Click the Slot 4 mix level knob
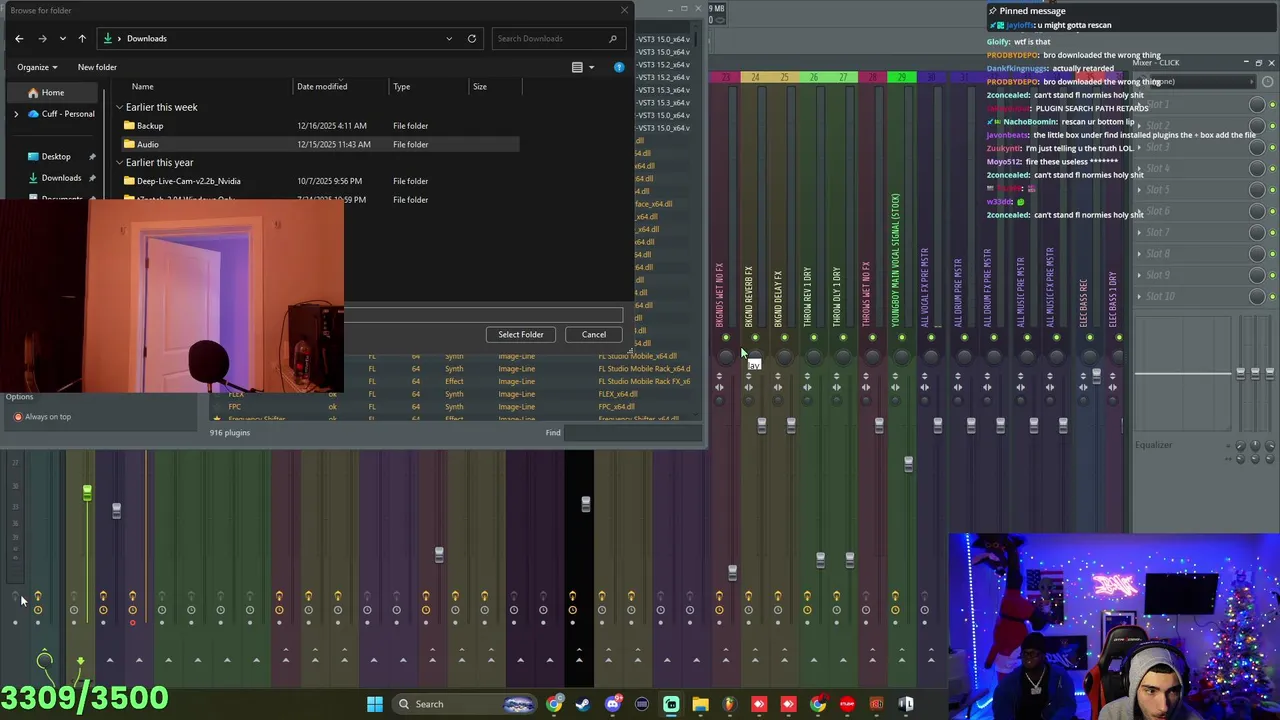 pos(1257,168)
